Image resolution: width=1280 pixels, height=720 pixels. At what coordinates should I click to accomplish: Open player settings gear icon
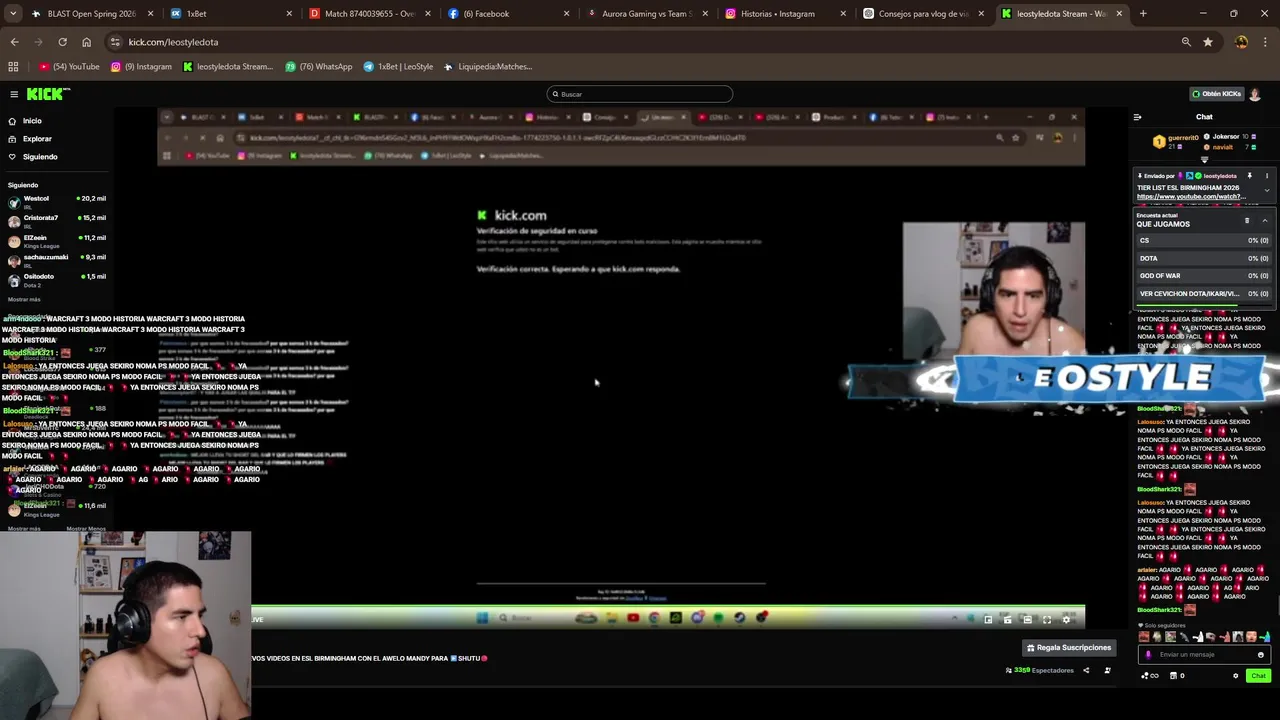[1066, 619]
